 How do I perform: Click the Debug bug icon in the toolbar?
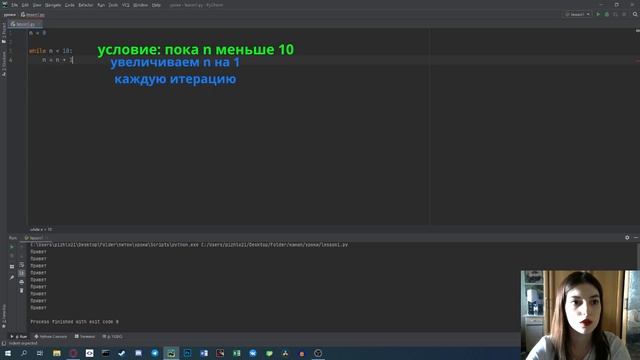(607, 14)
